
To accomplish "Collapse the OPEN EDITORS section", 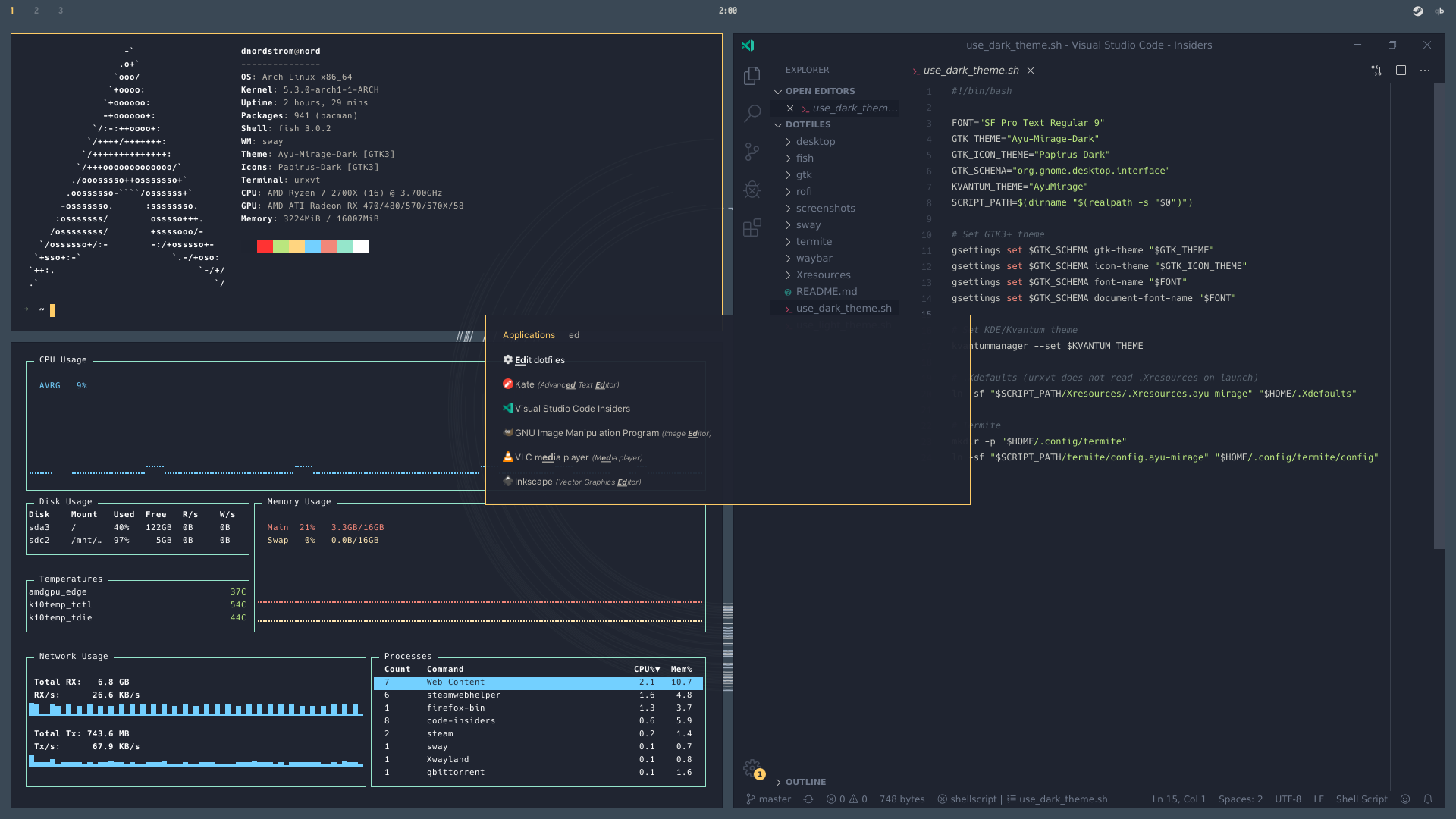I will (x=834, y=91).
